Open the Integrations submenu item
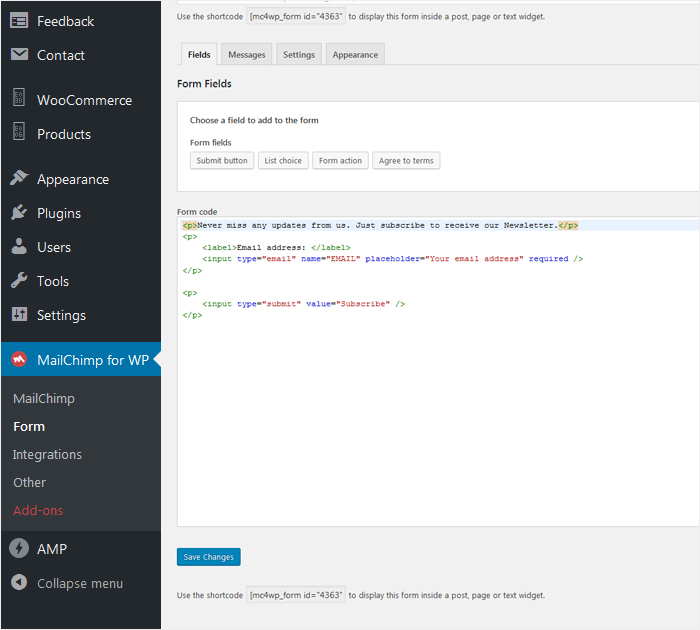This screenshot has height=630, width=700. click(47, 455)
